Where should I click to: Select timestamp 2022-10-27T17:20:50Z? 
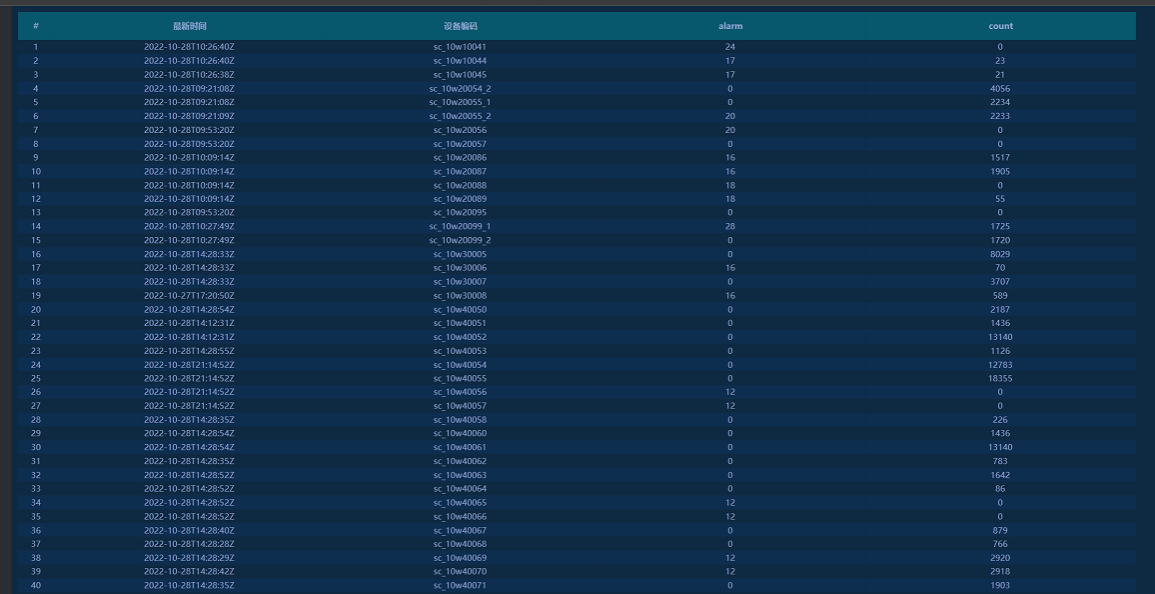189,296
